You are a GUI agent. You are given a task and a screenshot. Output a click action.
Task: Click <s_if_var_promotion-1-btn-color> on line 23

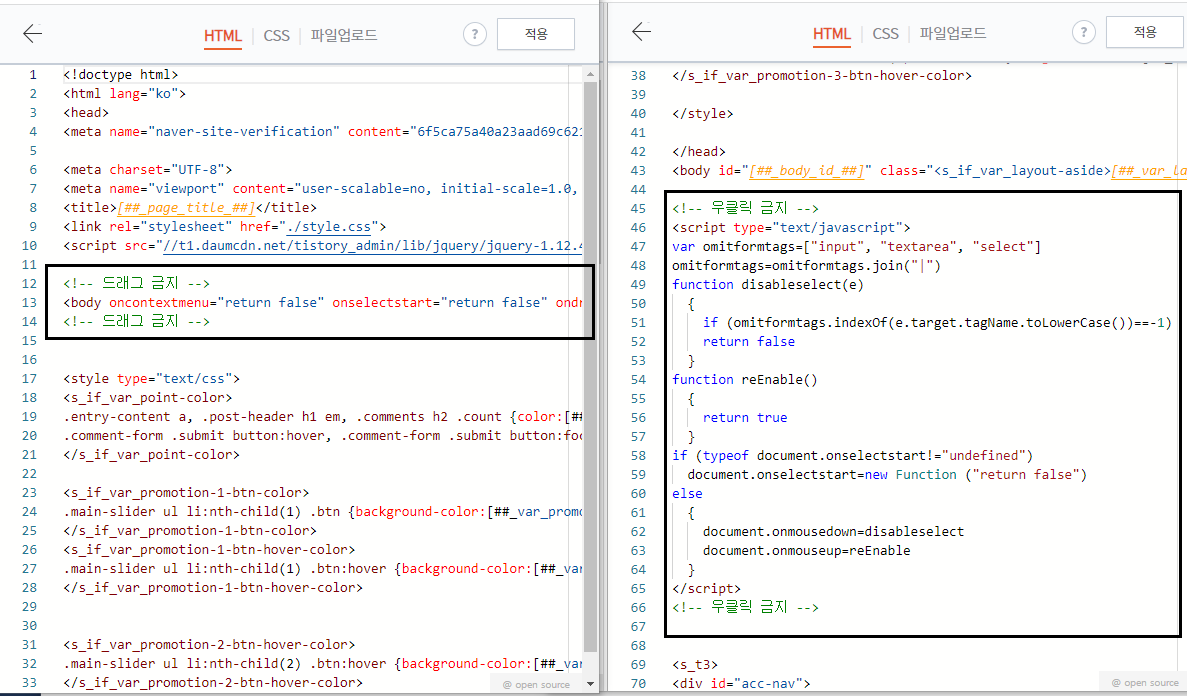pyautogui.click(x=186, y=492)
